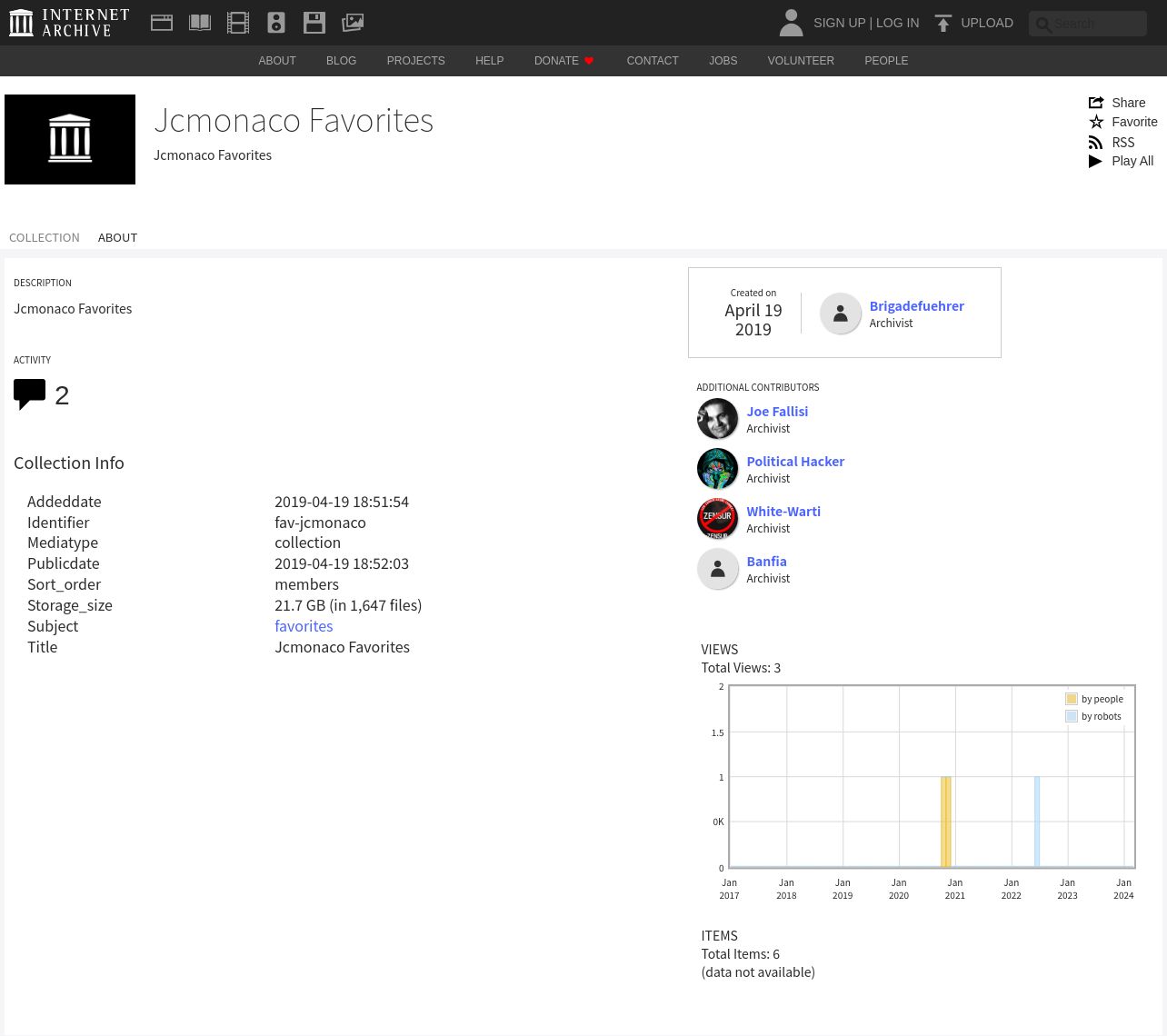Open the Images icon in top bar
The image size is (1167, 1036).
pos(353,23)
